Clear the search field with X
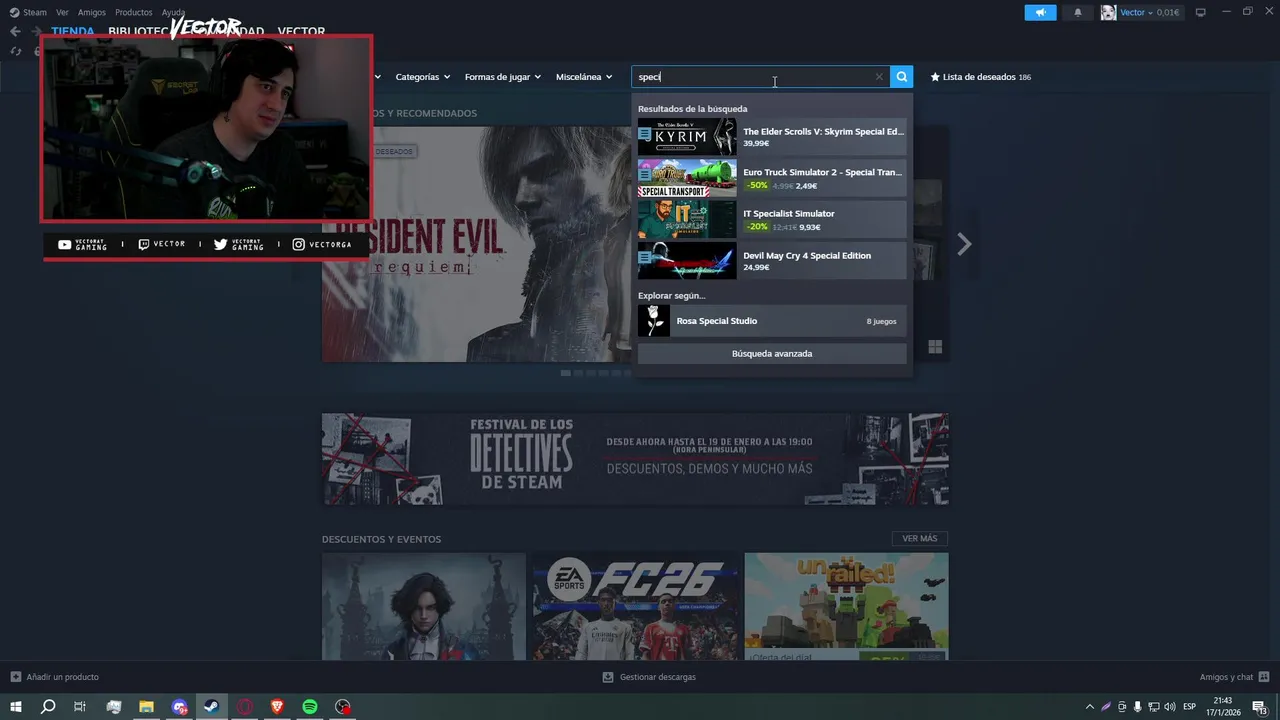The image size is (1280, 720). 879,77
